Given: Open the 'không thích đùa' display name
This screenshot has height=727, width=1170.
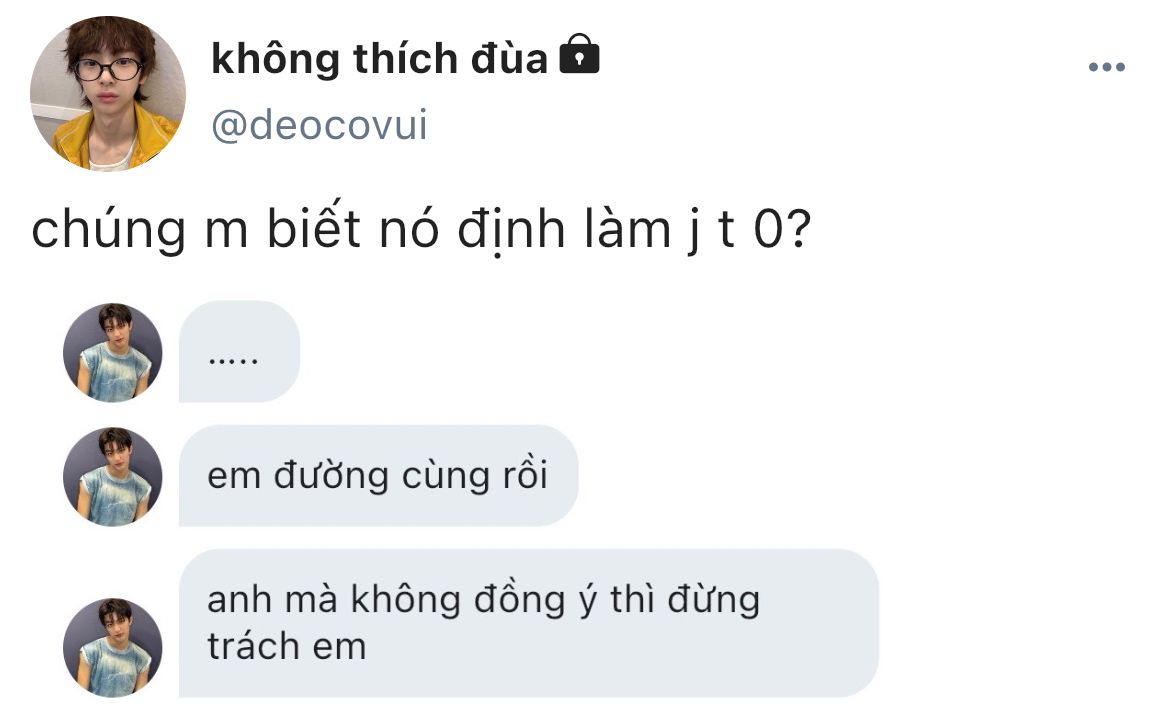Looking at the screenshot, I should coord(379,58).
